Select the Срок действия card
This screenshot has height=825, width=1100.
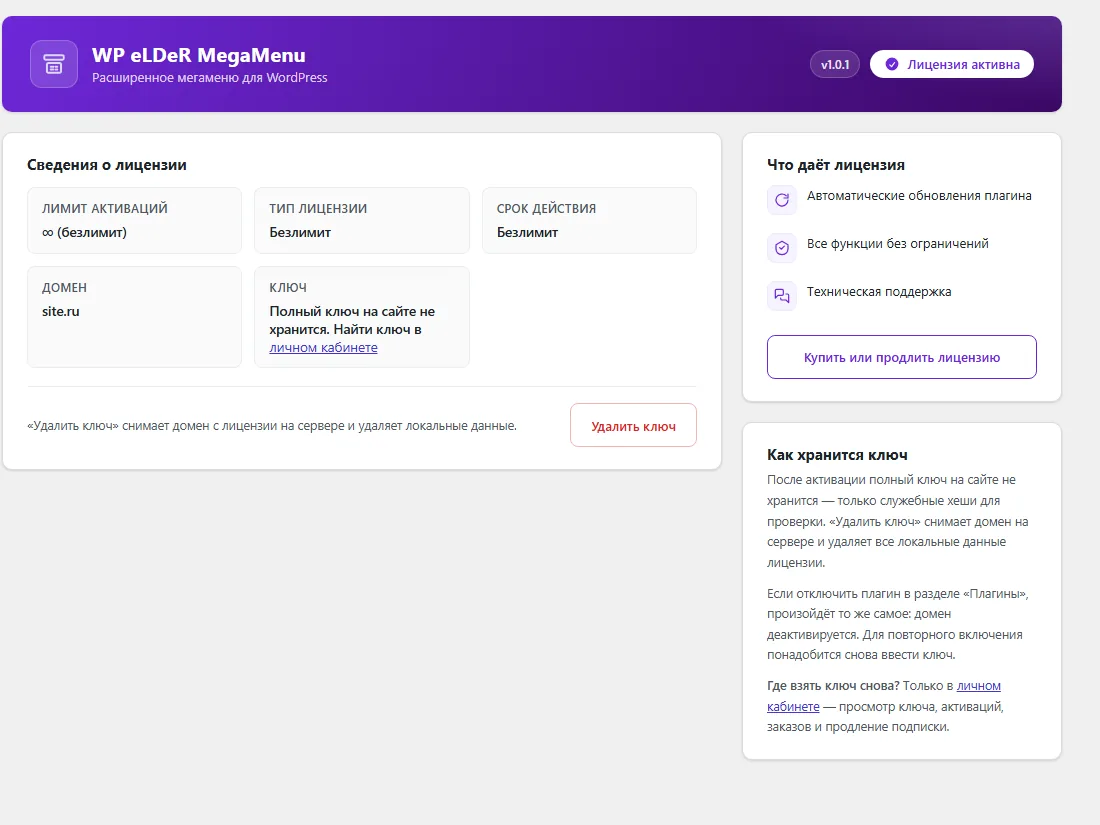point(589,220)
